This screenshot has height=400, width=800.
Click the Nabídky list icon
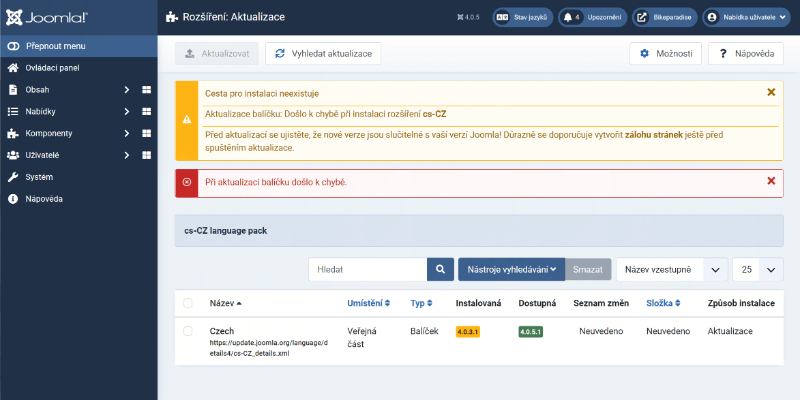click(x=13, y=112)
